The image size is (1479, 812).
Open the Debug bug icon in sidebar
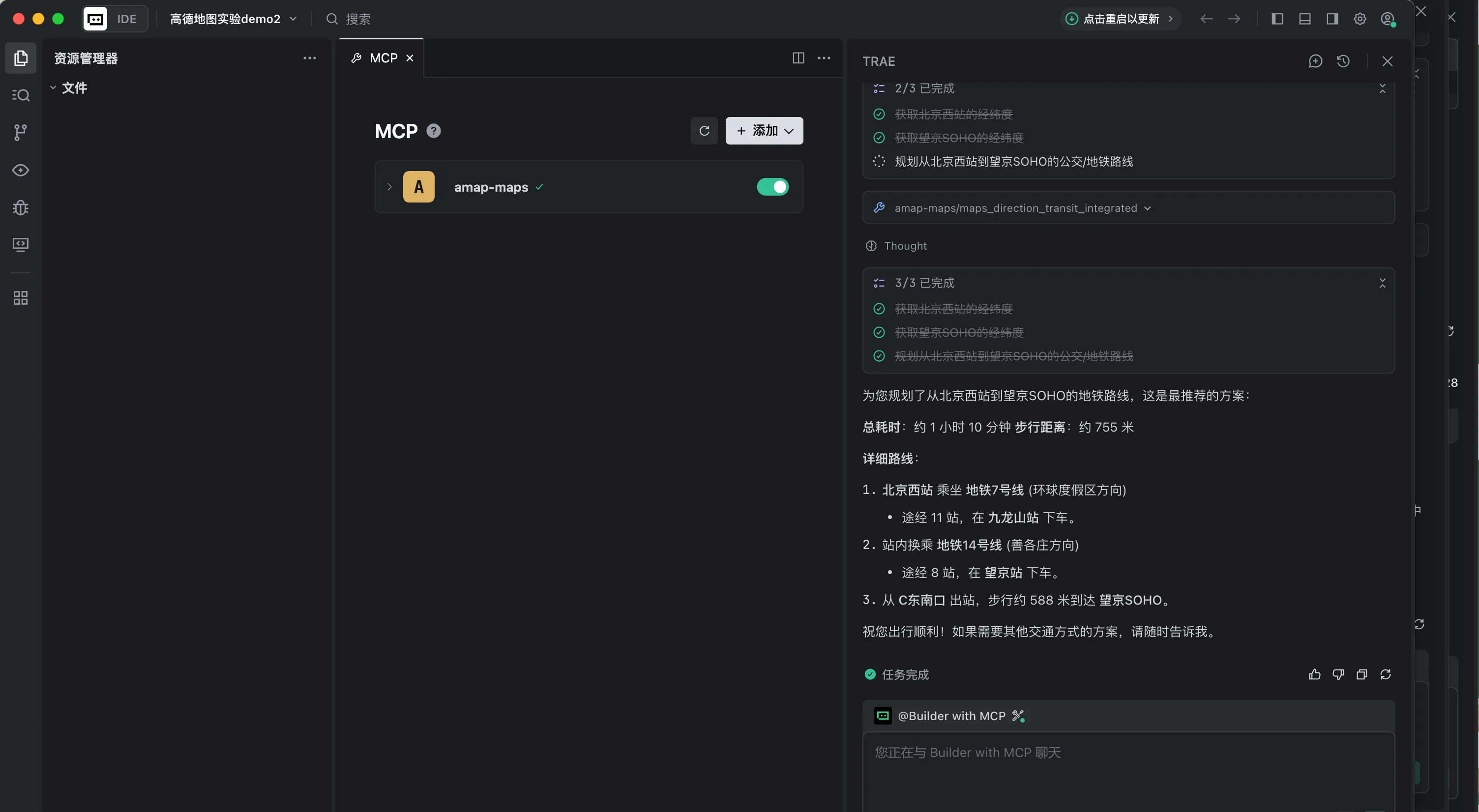pos(21,207)
